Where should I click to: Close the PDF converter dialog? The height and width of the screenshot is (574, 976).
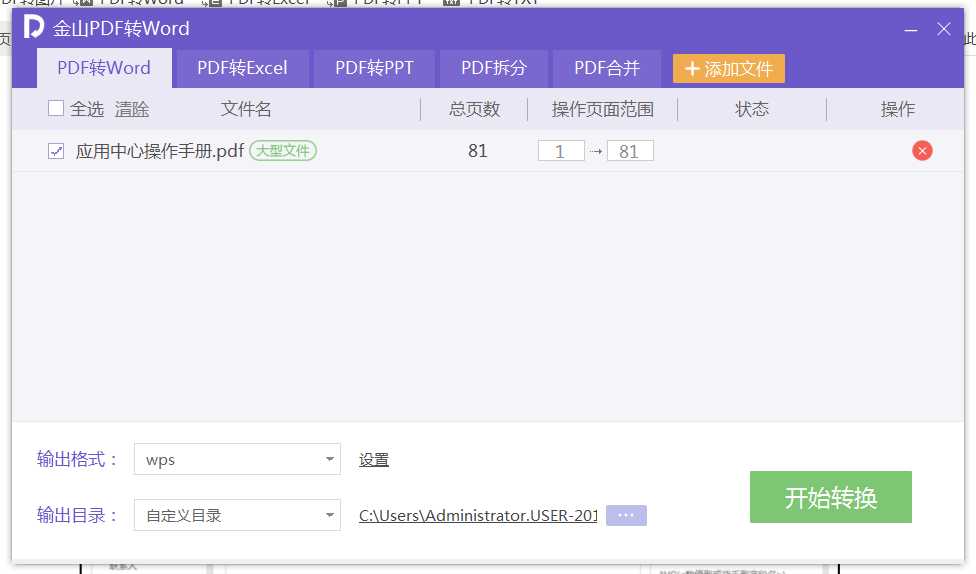(x=943, y=29)
